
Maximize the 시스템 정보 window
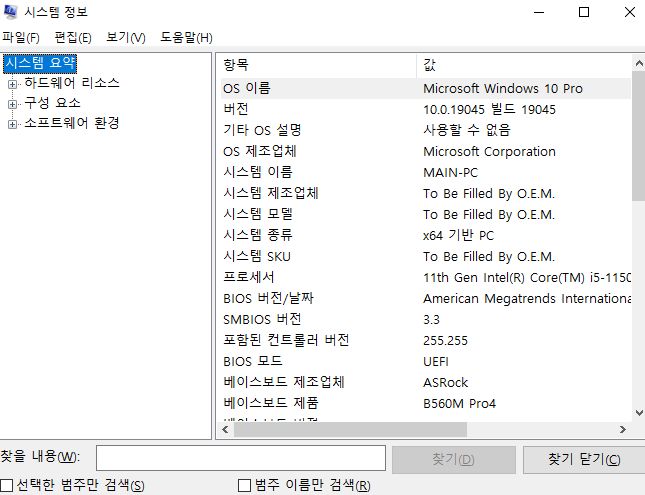(x=584, y=12)
